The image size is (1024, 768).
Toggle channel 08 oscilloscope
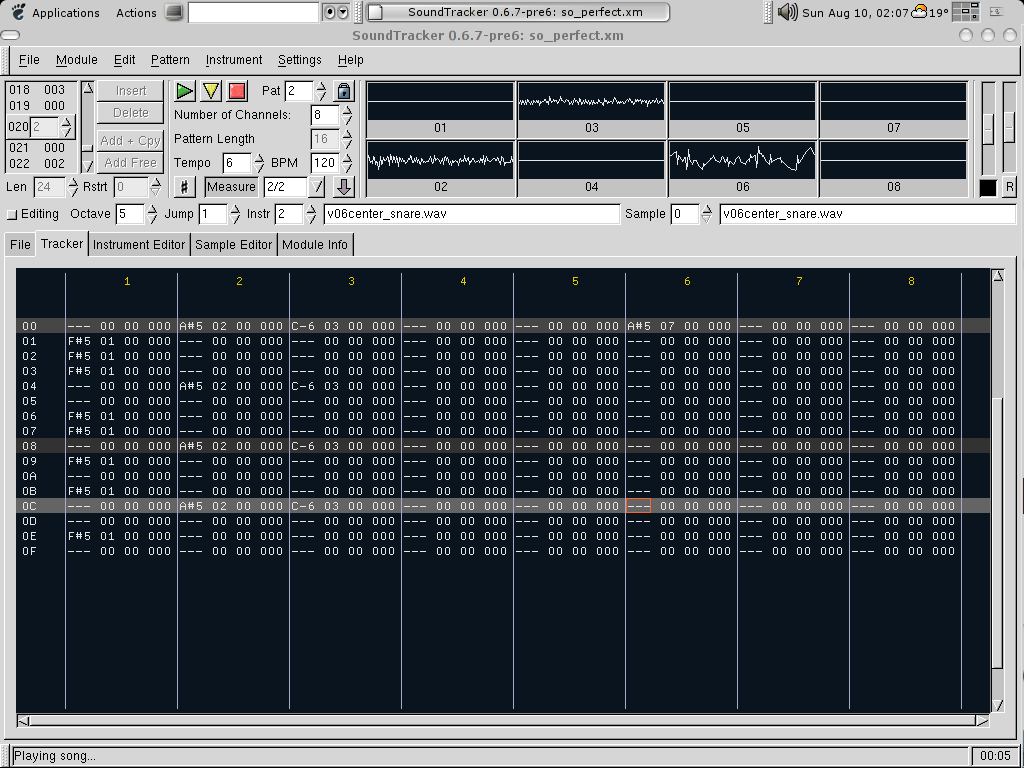click(893, 168)
